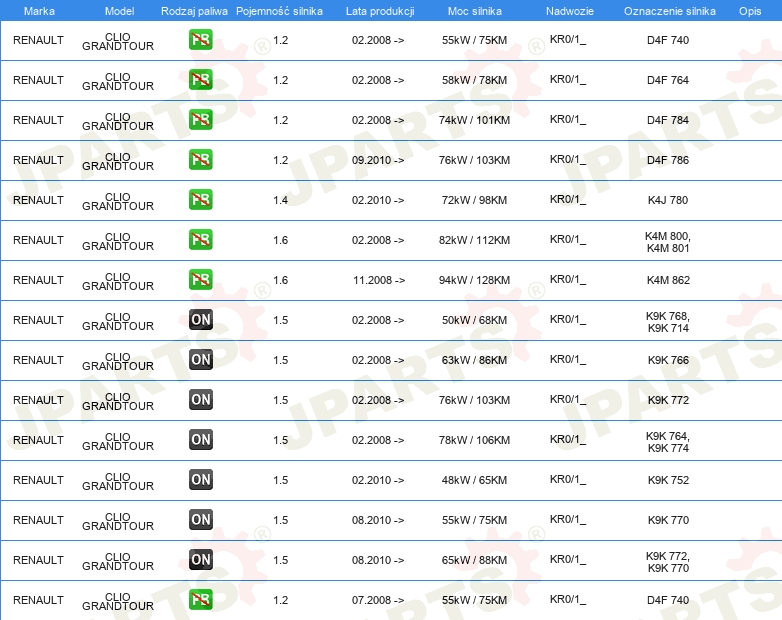Click the Moc silnika column header
The height and width of the screenshot is (620, 782).
click(x=475, y=11)
